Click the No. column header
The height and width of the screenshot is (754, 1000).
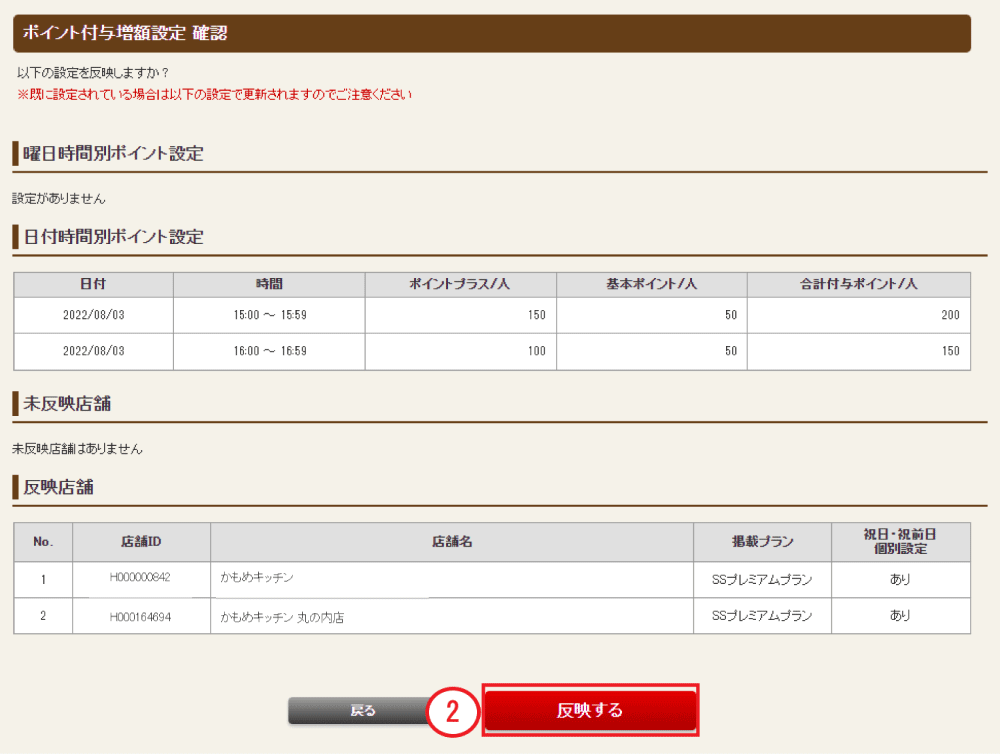coord(43,542)
